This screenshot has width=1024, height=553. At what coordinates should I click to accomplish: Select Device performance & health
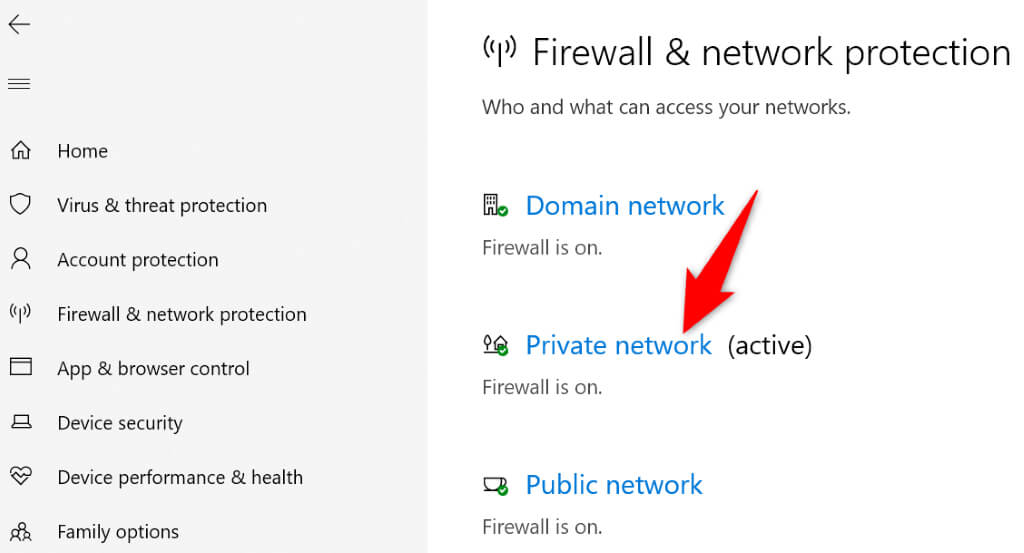click(180, 477)
